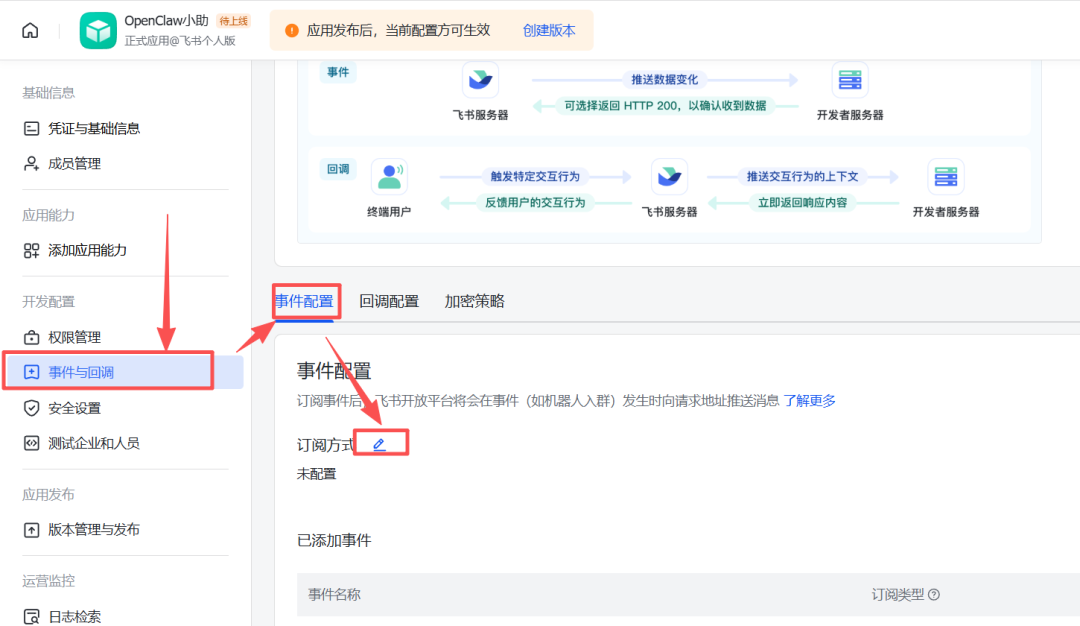Open 安全设置 page
1080x626 pixels.
tap(74, 408)
